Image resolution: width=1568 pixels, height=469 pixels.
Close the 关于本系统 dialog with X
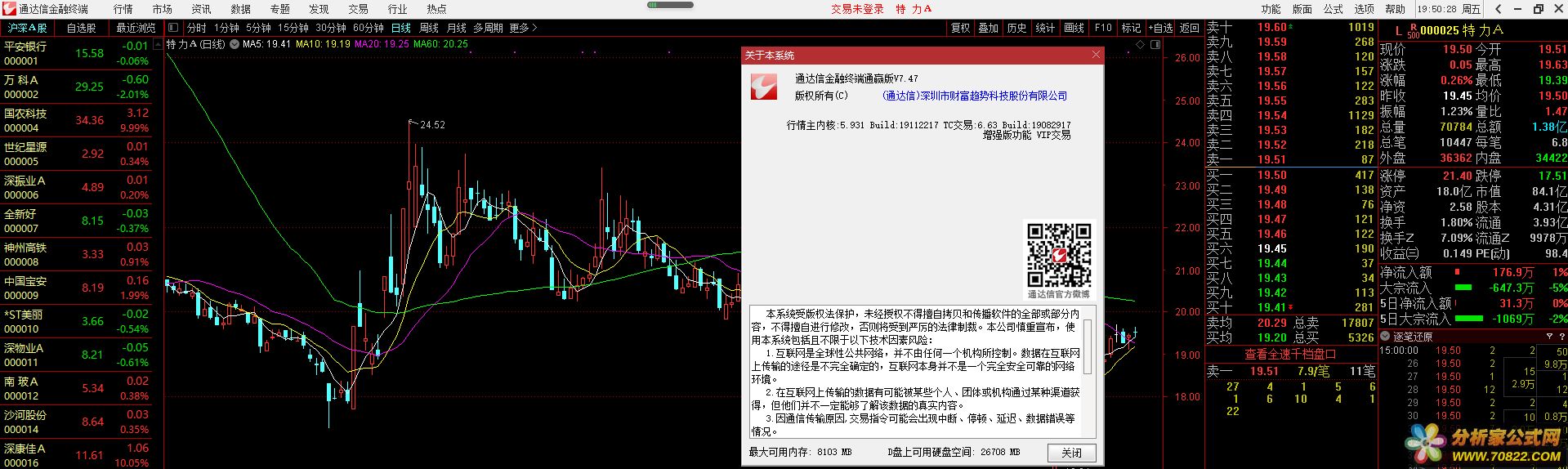tap(1096, 55)
